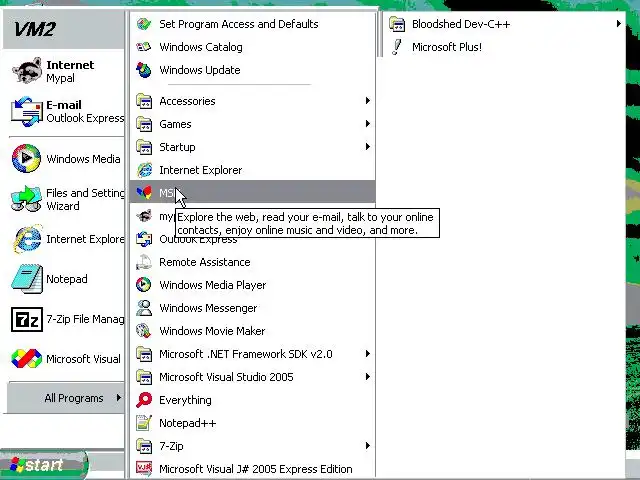Click the Windows Movie Maker icon
This screenshot has height=480, width=640.
click(144, 331)
